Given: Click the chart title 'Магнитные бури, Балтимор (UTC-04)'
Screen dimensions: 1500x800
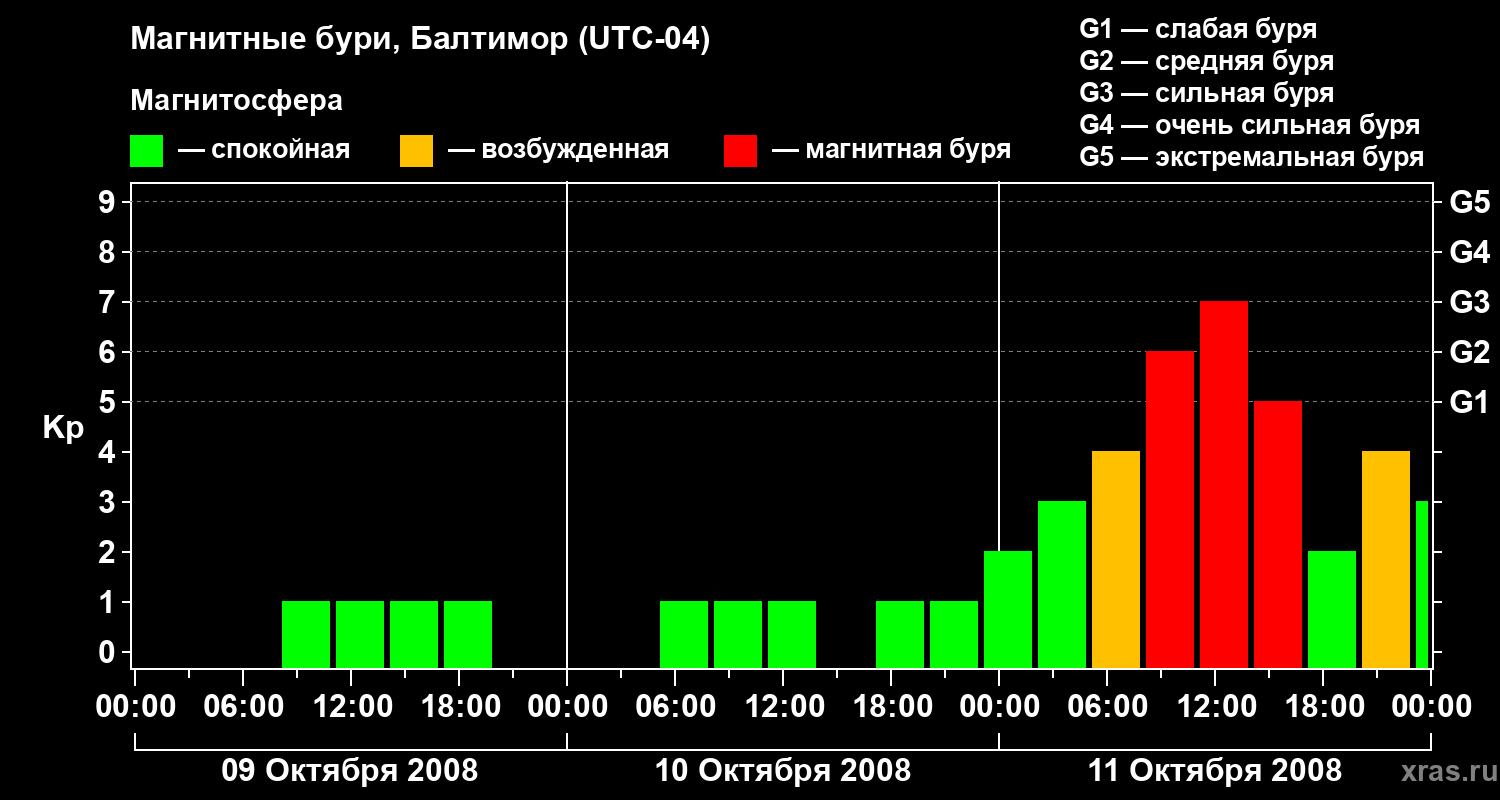Looking at the screenshot, I should point(420,41).
